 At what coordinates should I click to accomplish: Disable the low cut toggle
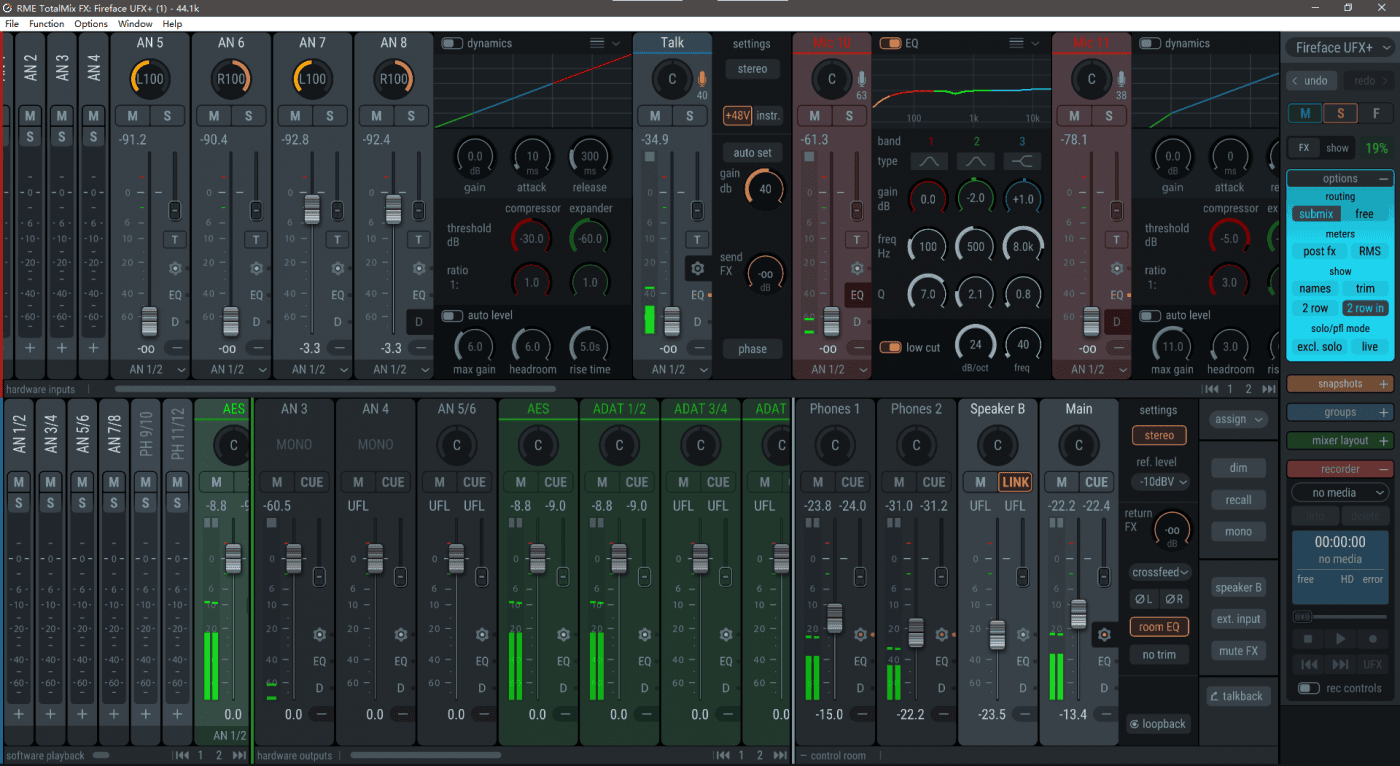point(889,347)
